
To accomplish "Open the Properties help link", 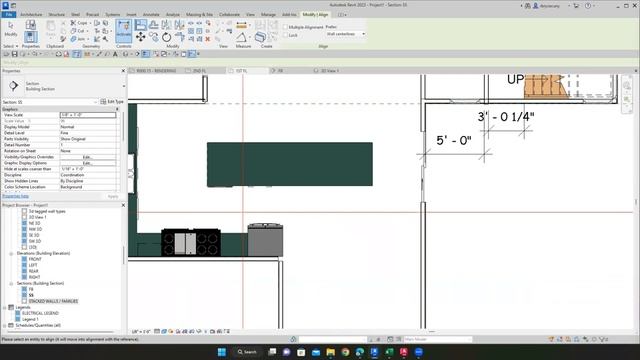I will tap(16, 196).
